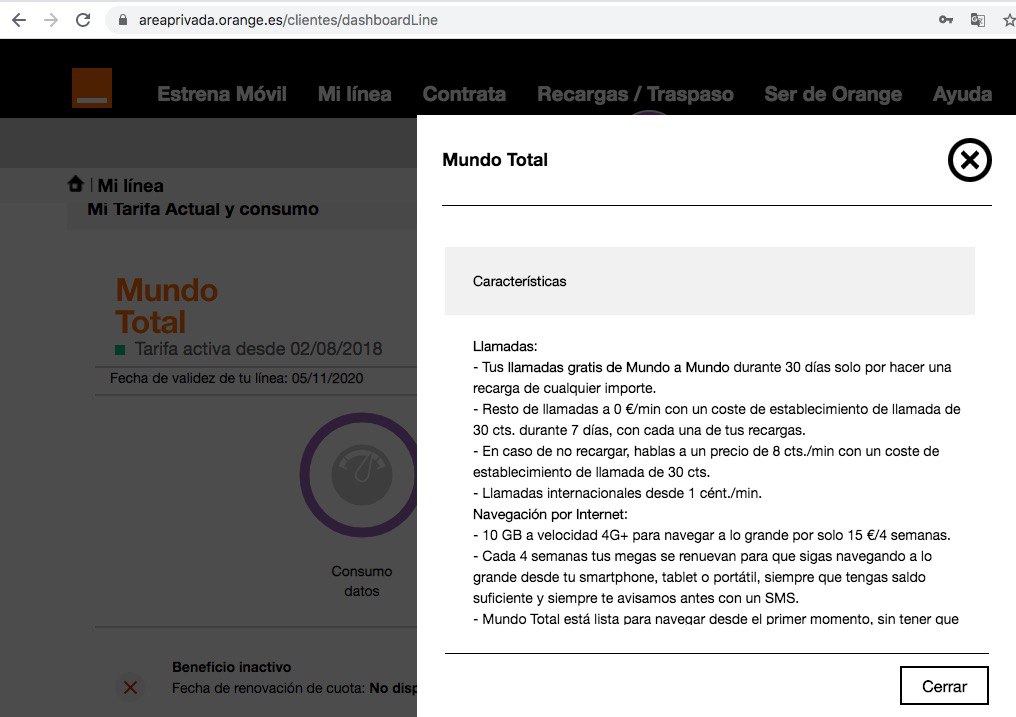Click the browser address bar URL
Screen dimensions: 1016x717
[288, 20]
